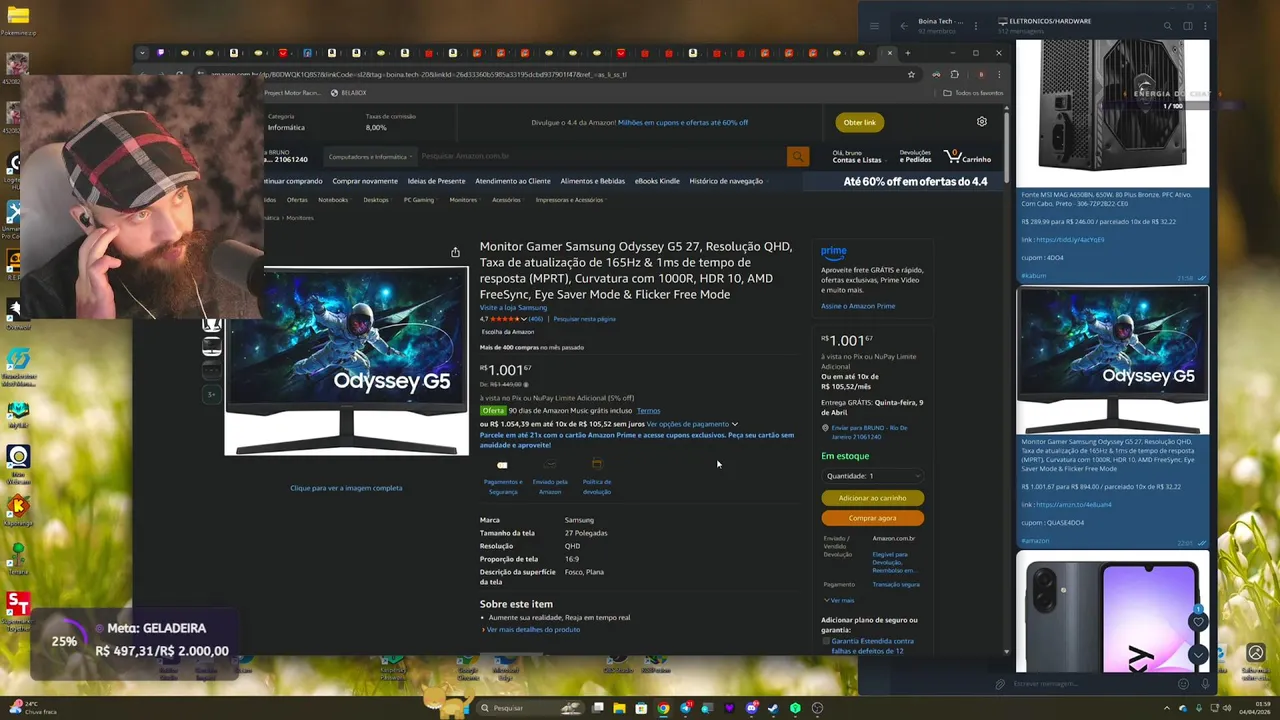Expand Ver mais detalhes do produto
This screenshot has width=1280, height=720.
tap(532, 629)
